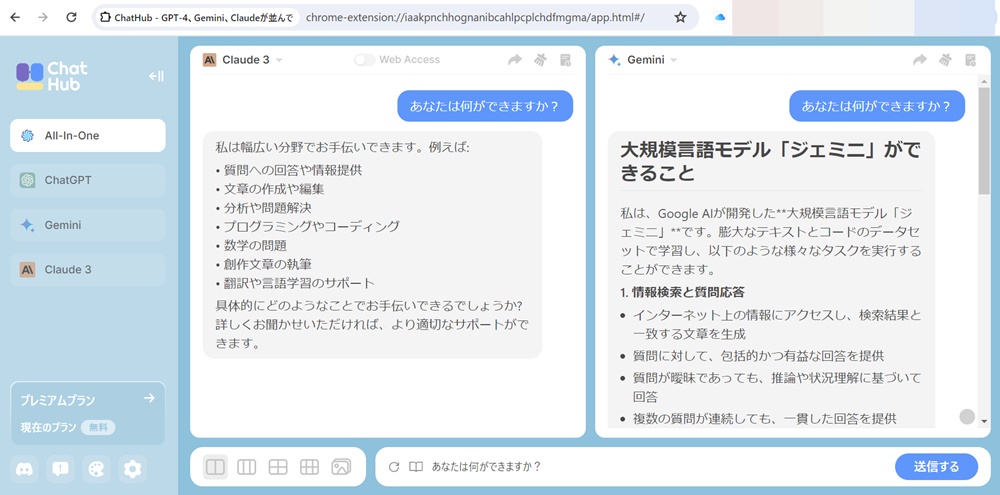Expand the Claude 3 model dropdown
This screenshot has width=1000, height=495.
pos(279,60)
